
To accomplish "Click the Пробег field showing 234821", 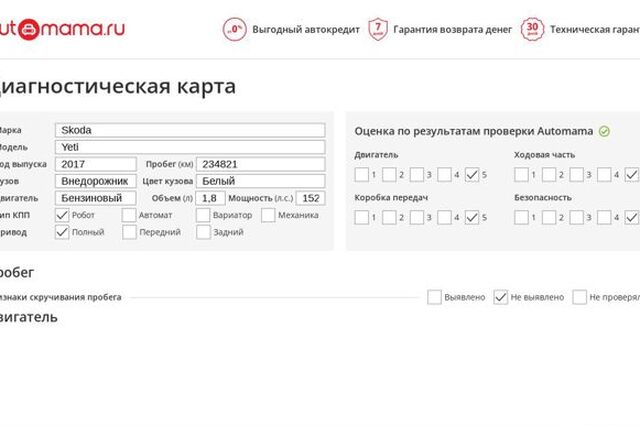I will coord(261,164).
